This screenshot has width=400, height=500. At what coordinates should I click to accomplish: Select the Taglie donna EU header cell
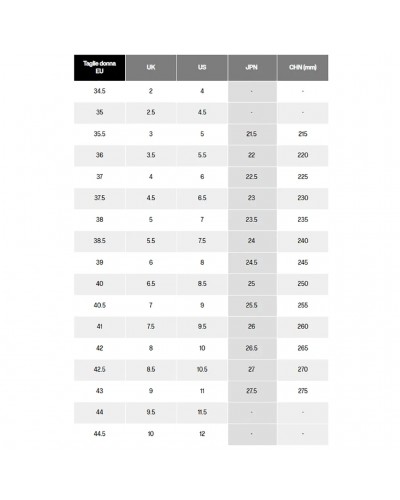[100, 68]
